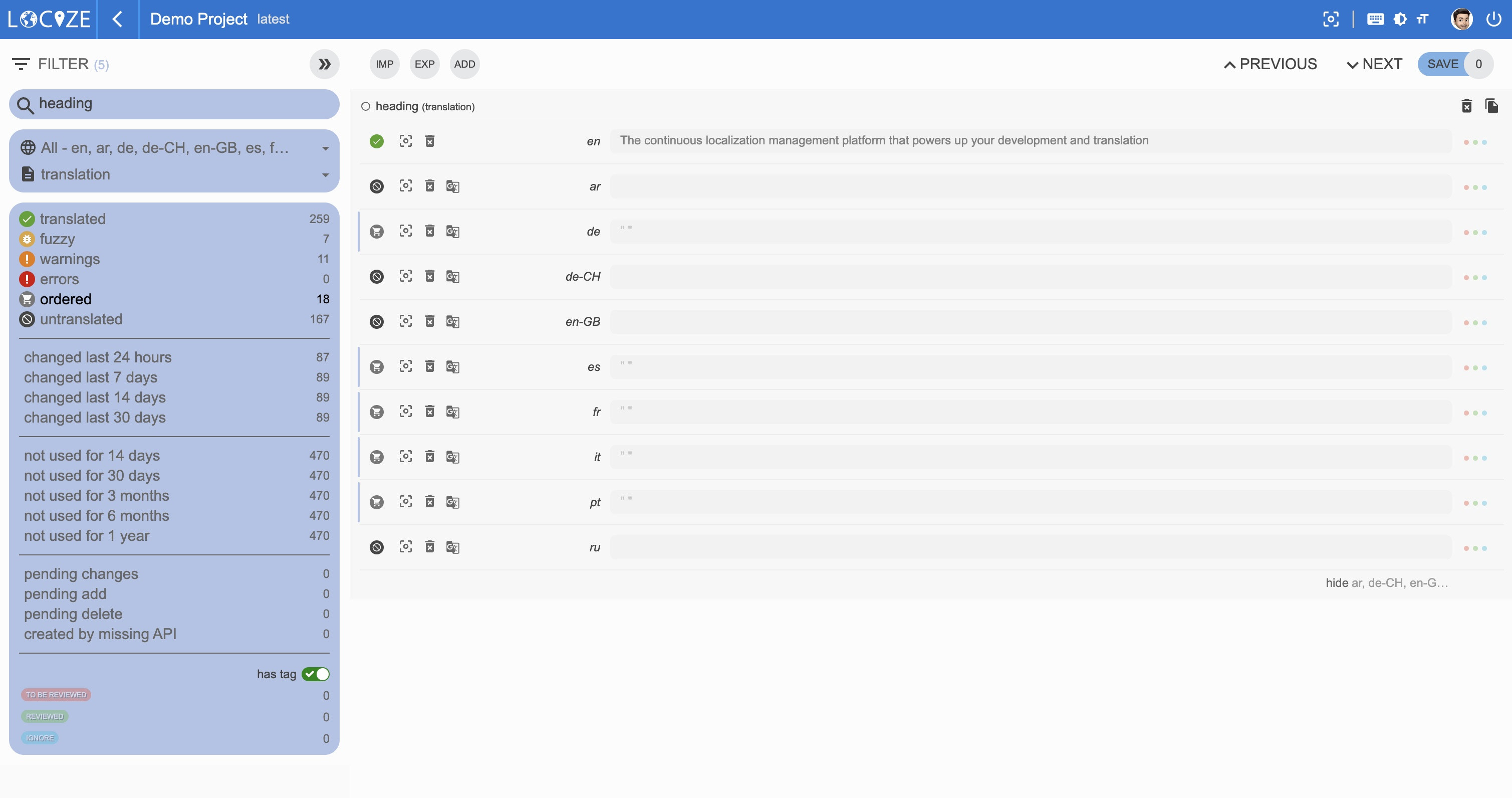The width and height of the screenshot is (1512, 798).
Task: Open the translation namespace dropdown
Action: (x=174, y=174)
